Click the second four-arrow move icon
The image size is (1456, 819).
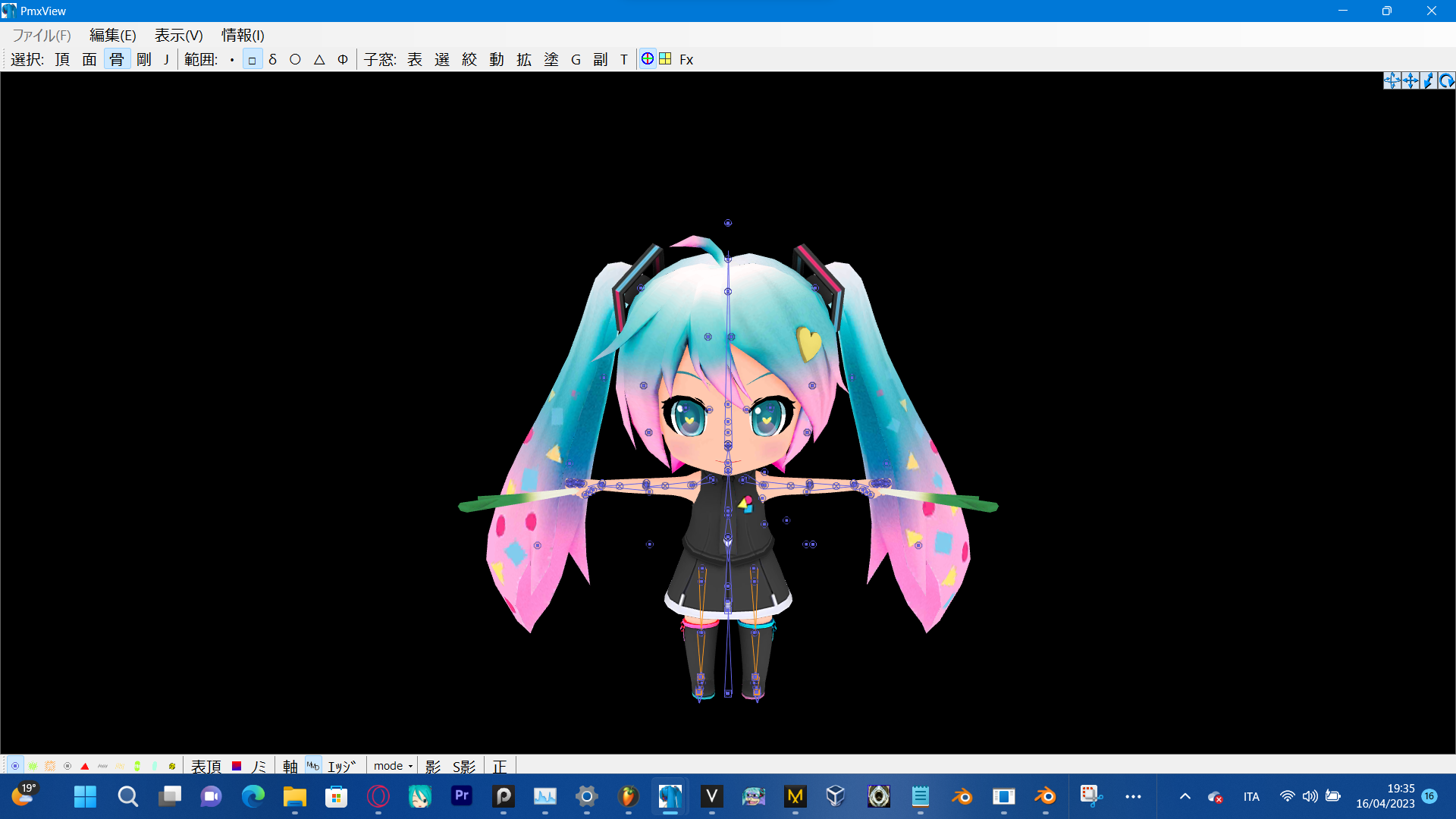pos(1410,81)
